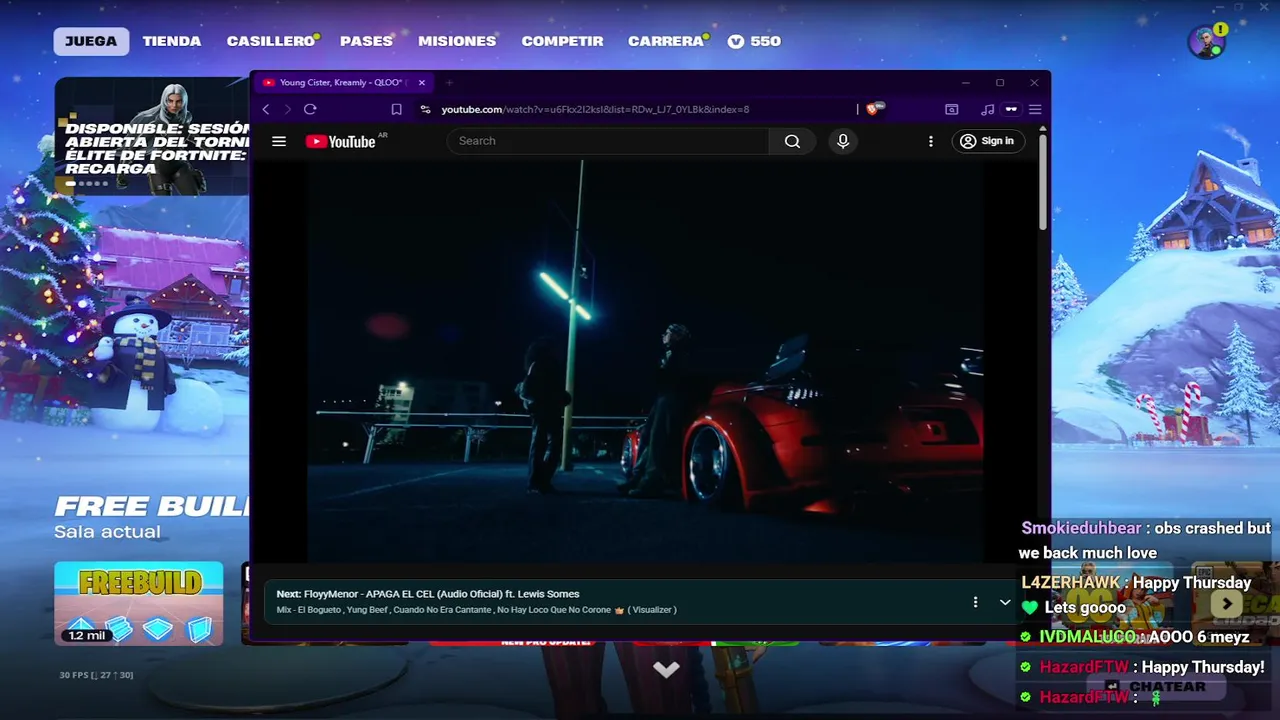Viewport: 1280px width, 720px height.
Task: Open the CASILLERO tab
Action: [271, 41]
